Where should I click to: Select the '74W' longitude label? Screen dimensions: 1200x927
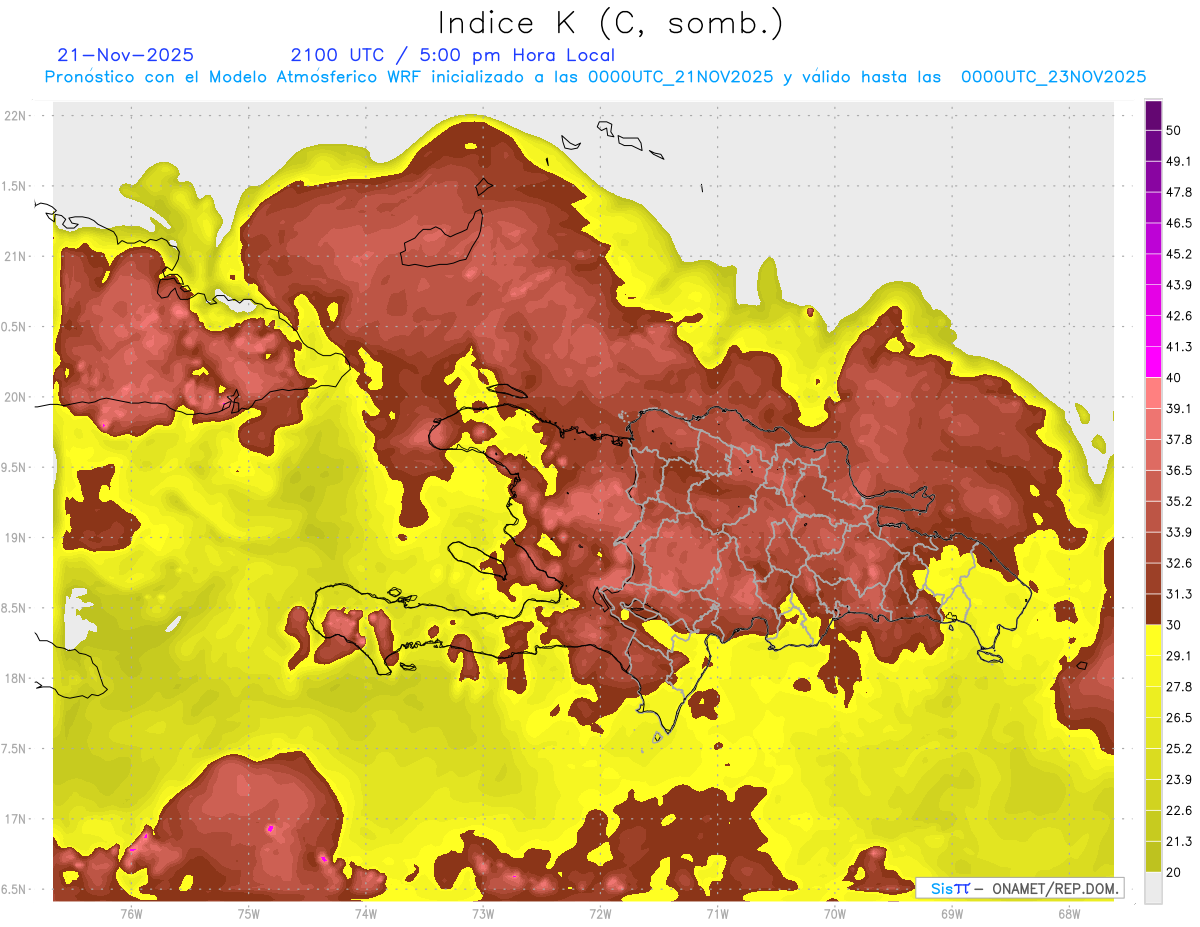pyautogui.click(x=365, y=913)
